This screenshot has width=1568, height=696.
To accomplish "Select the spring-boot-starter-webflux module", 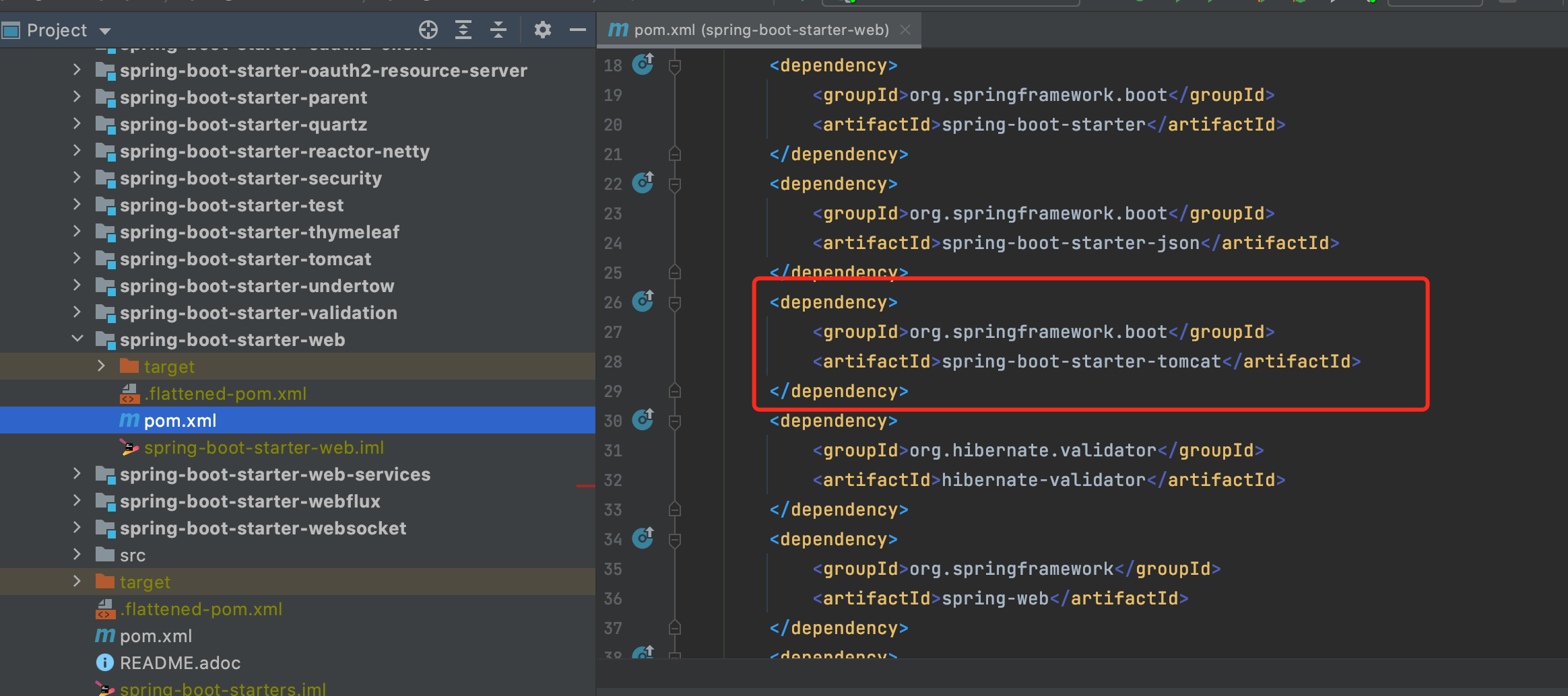I will pyautogui.click(x=298, y=501).
